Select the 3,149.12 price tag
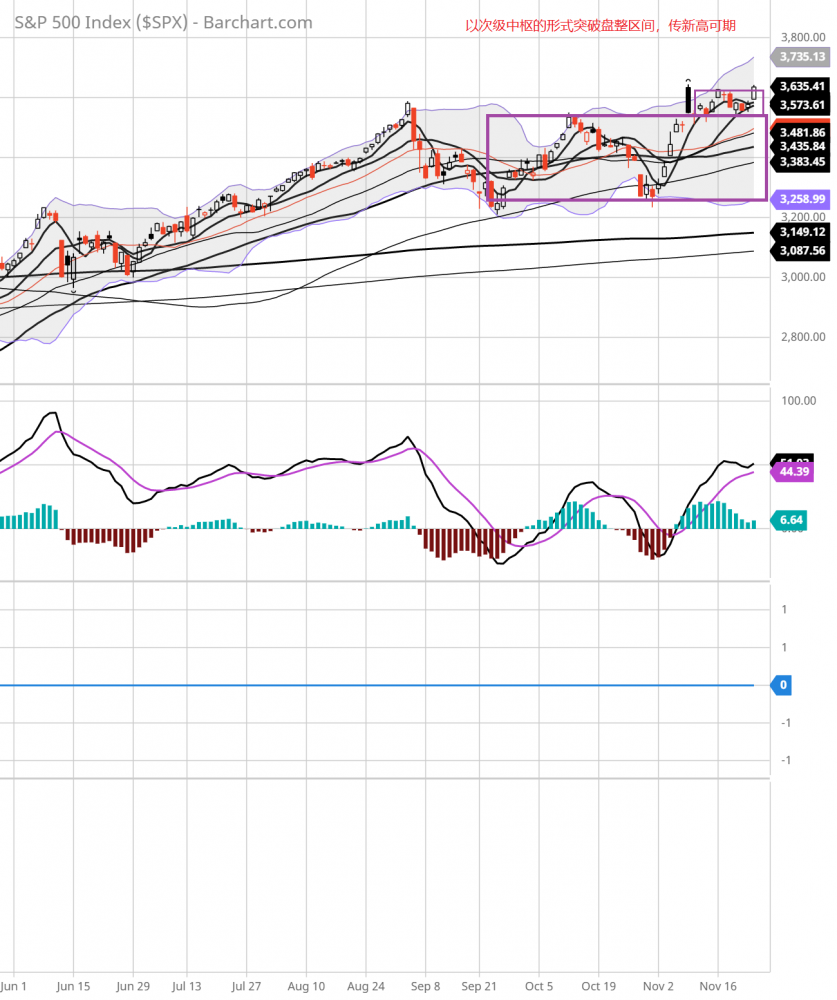 click(x=801, y=232)
